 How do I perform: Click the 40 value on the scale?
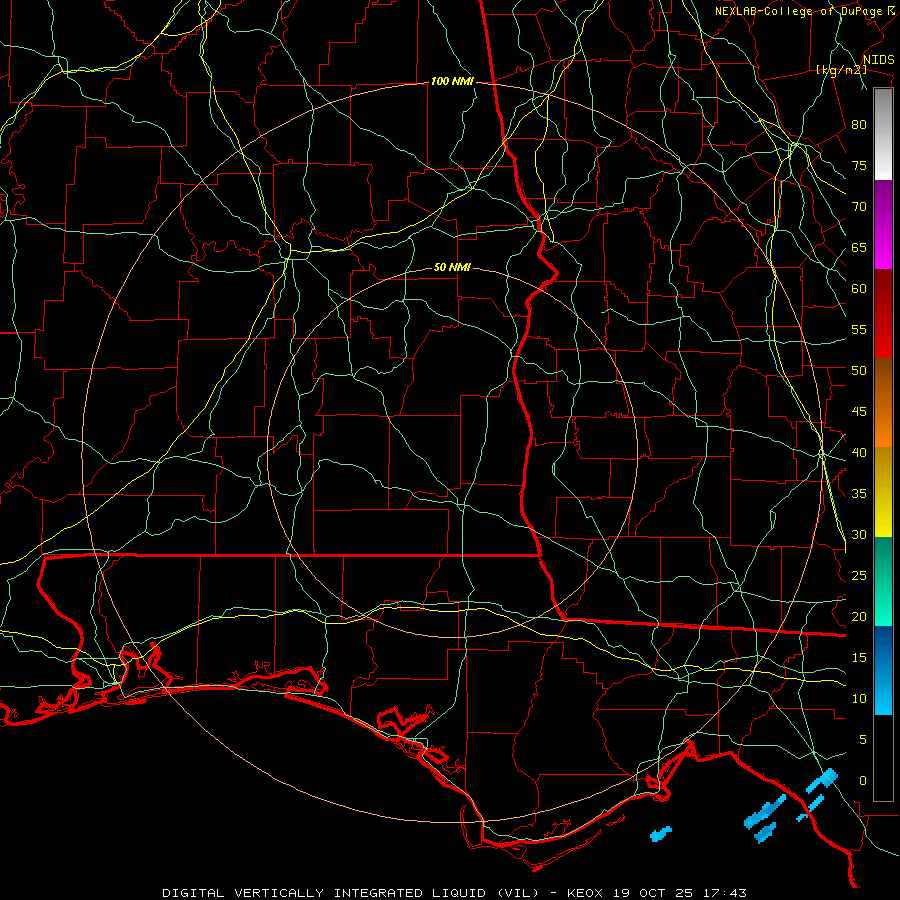click(x=859, y=453)
